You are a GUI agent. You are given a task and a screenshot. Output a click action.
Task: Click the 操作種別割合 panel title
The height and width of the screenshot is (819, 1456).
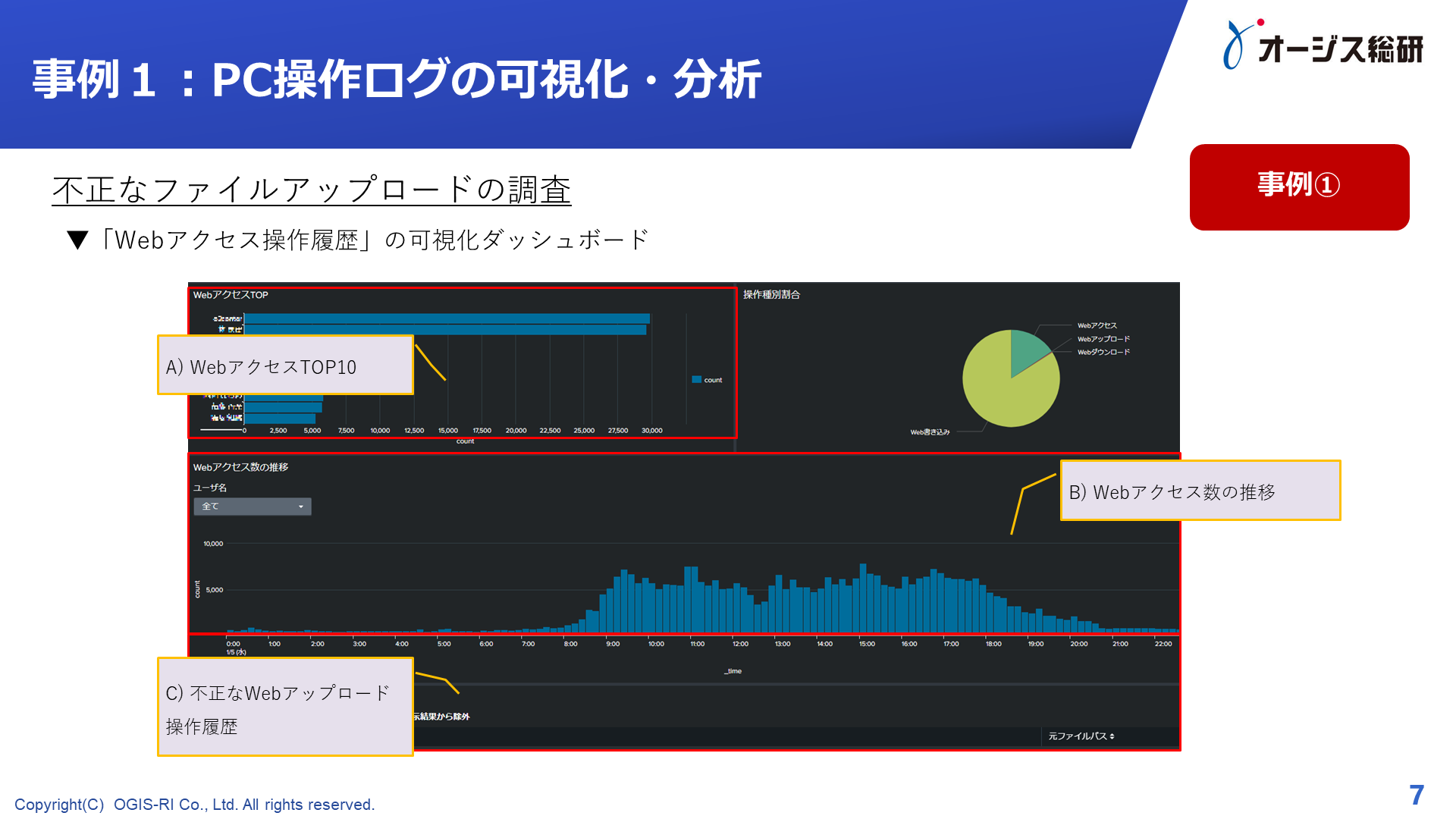point(771,294)
